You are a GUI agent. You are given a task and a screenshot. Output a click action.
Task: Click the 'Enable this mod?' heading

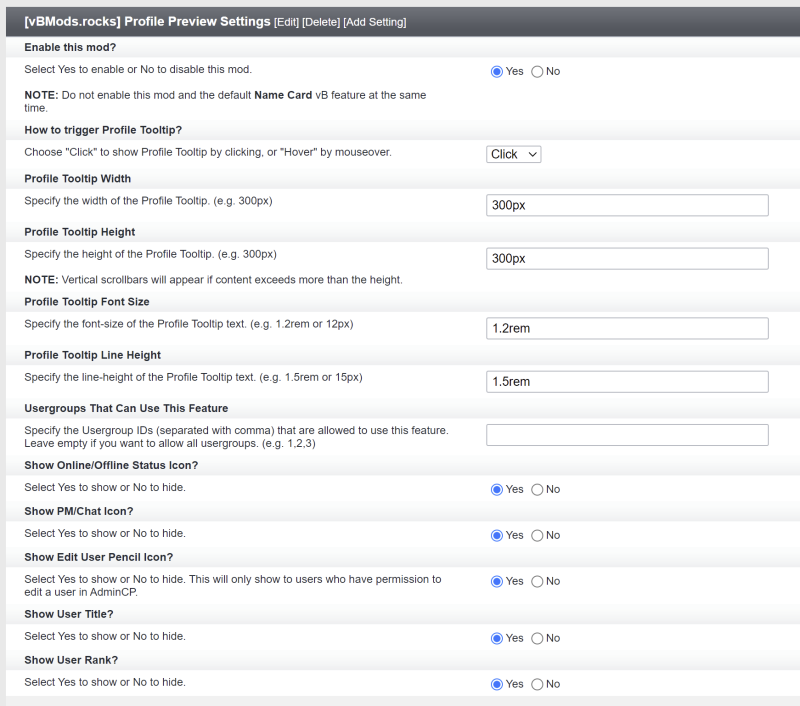70,47
